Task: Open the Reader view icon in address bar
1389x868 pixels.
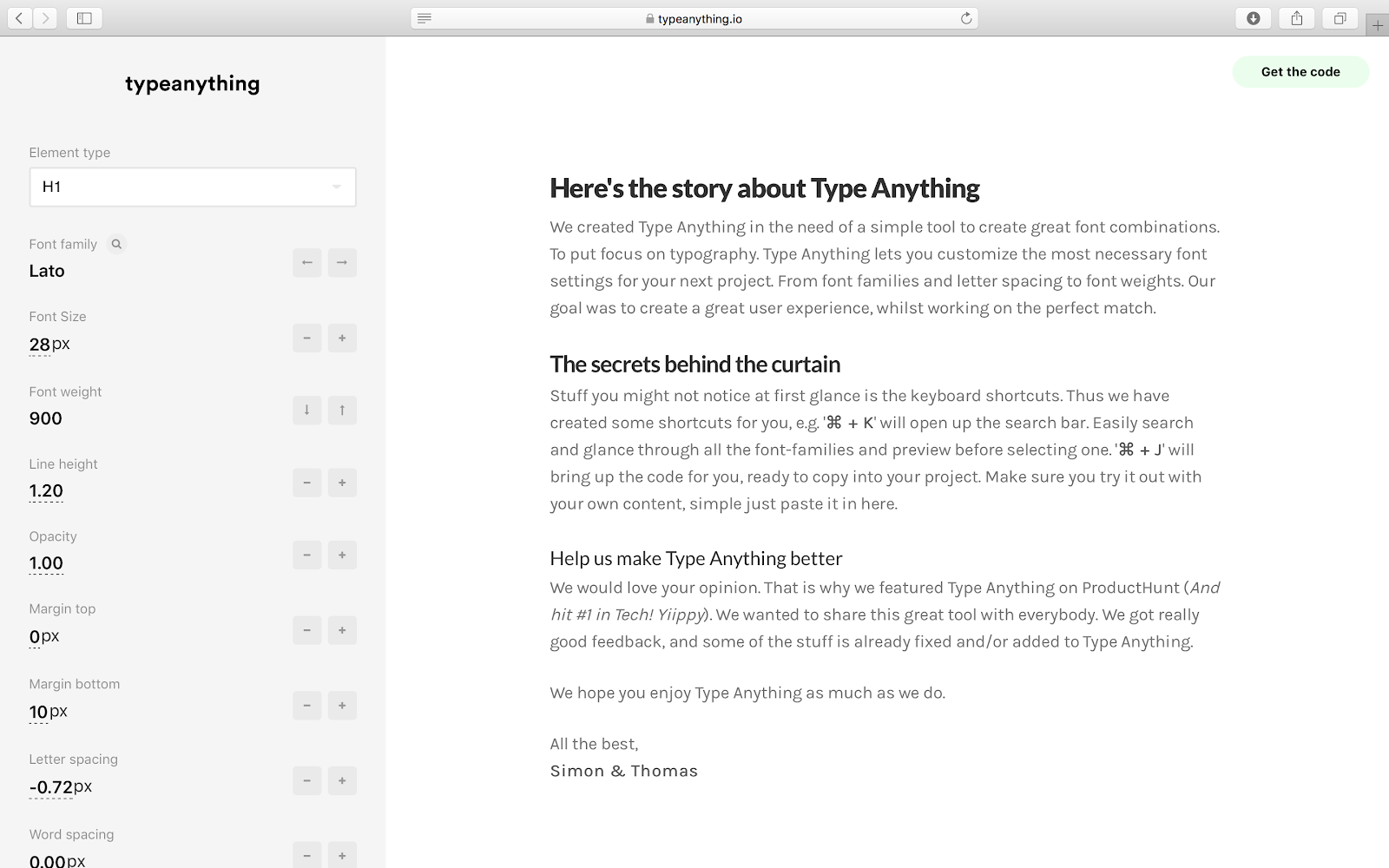Action: click(425, 18)
